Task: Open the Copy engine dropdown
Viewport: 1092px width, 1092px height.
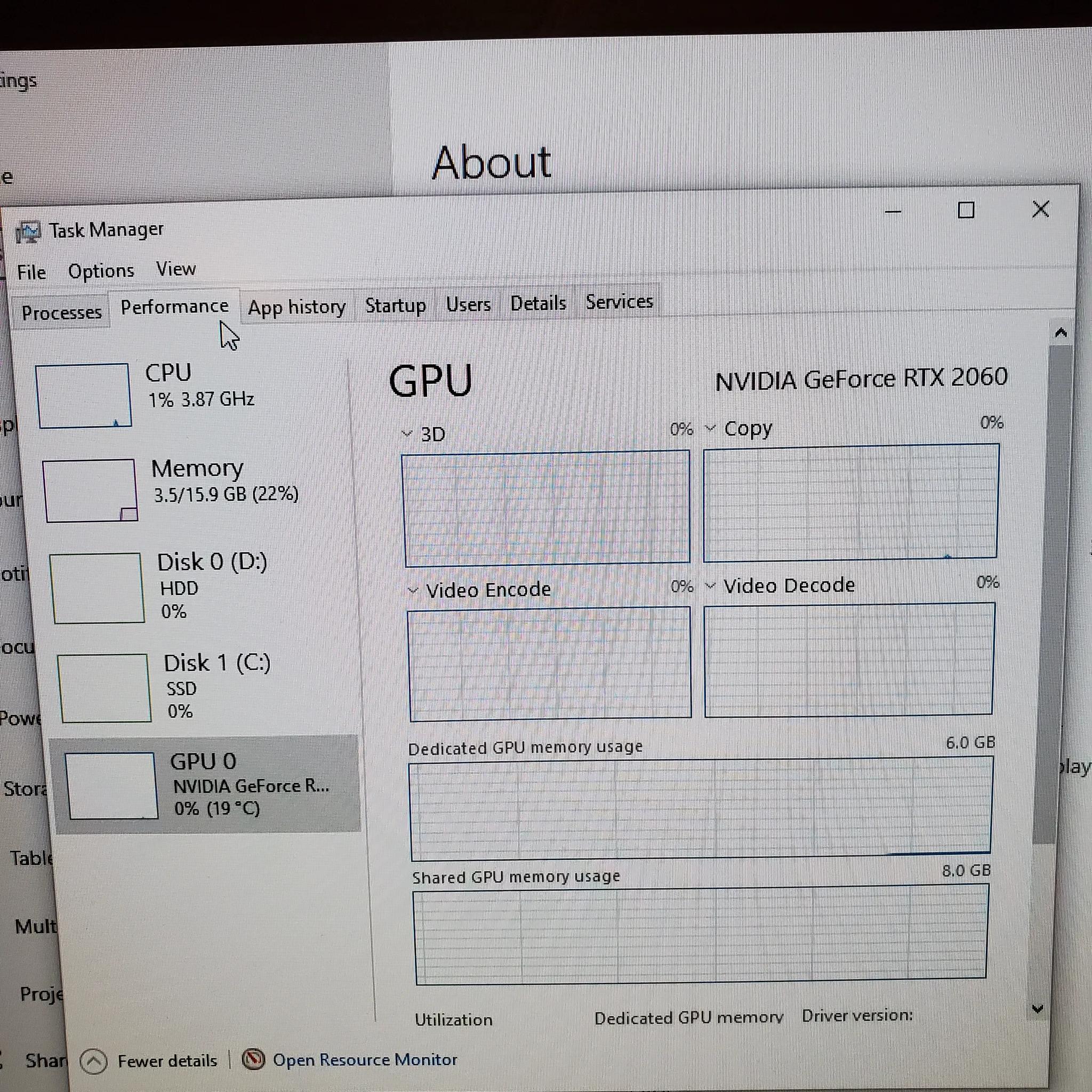Action: click(710, 429)
